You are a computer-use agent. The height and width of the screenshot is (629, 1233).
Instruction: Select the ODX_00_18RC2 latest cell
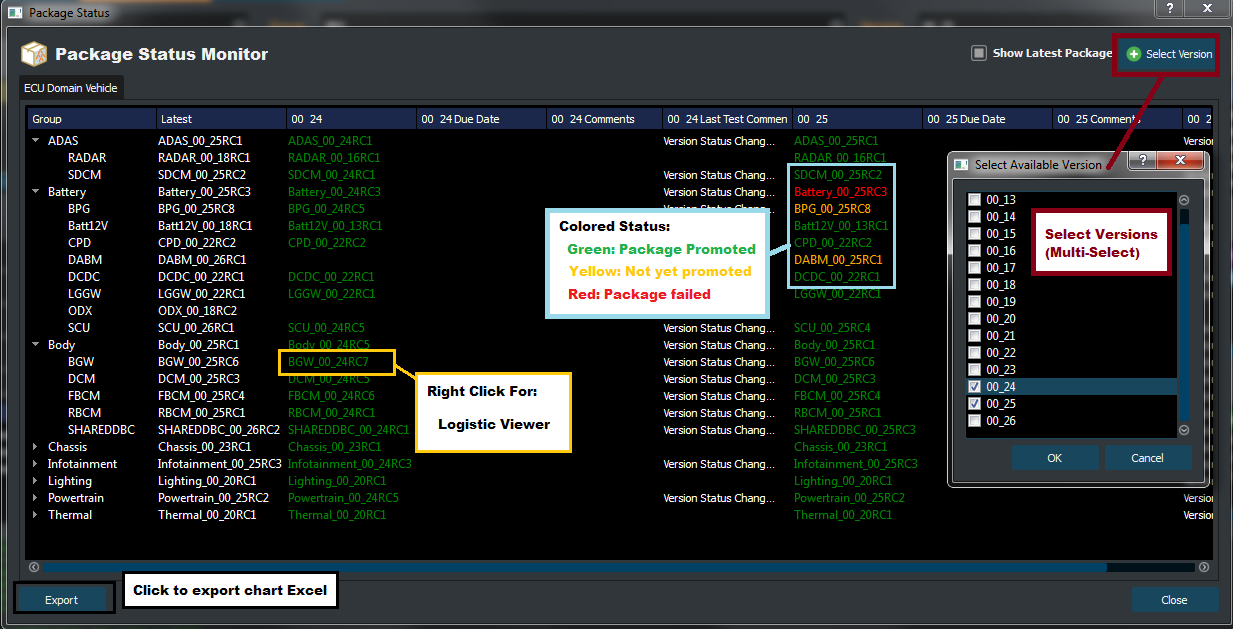pos(197,311)
